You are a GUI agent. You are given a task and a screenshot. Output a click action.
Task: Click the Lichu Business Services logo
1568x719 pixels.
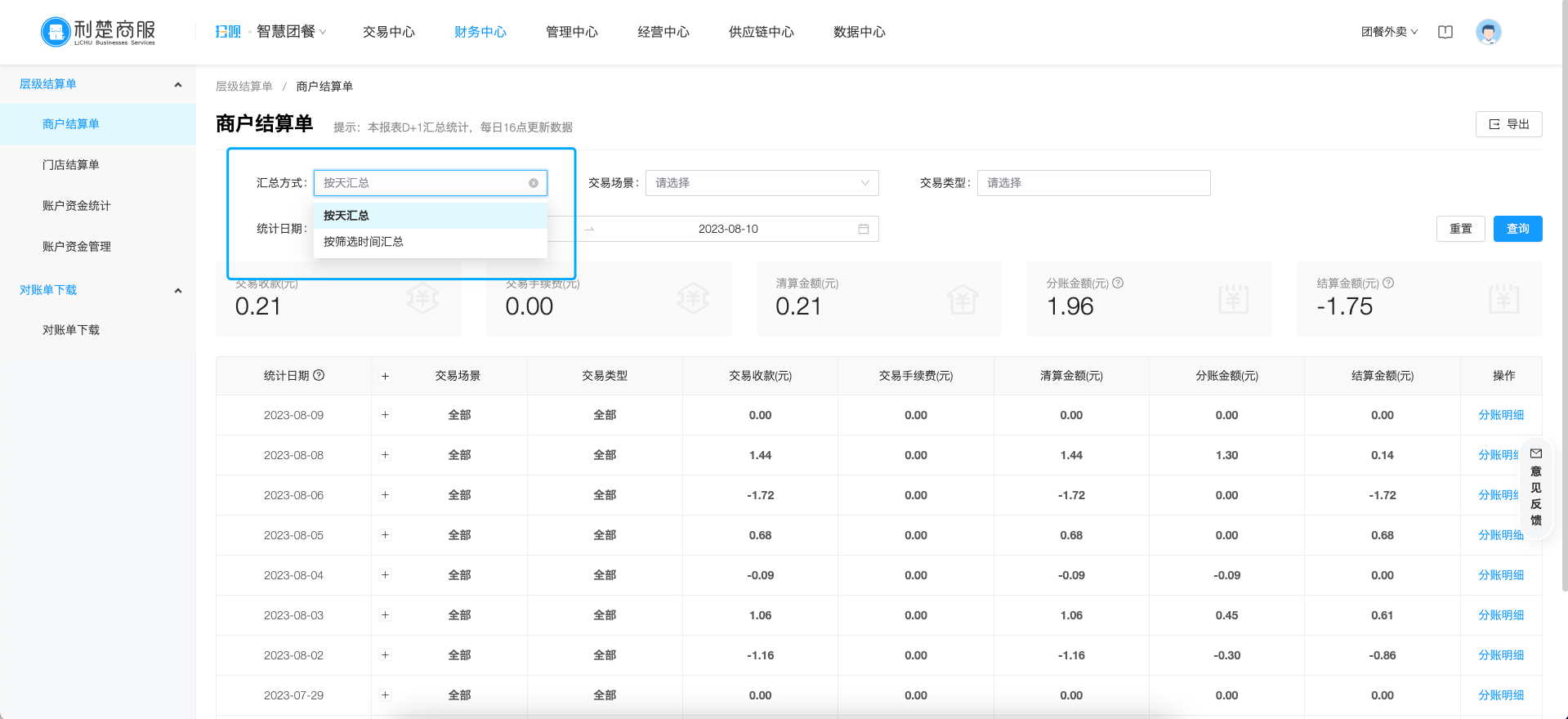[x=98, y=32]
